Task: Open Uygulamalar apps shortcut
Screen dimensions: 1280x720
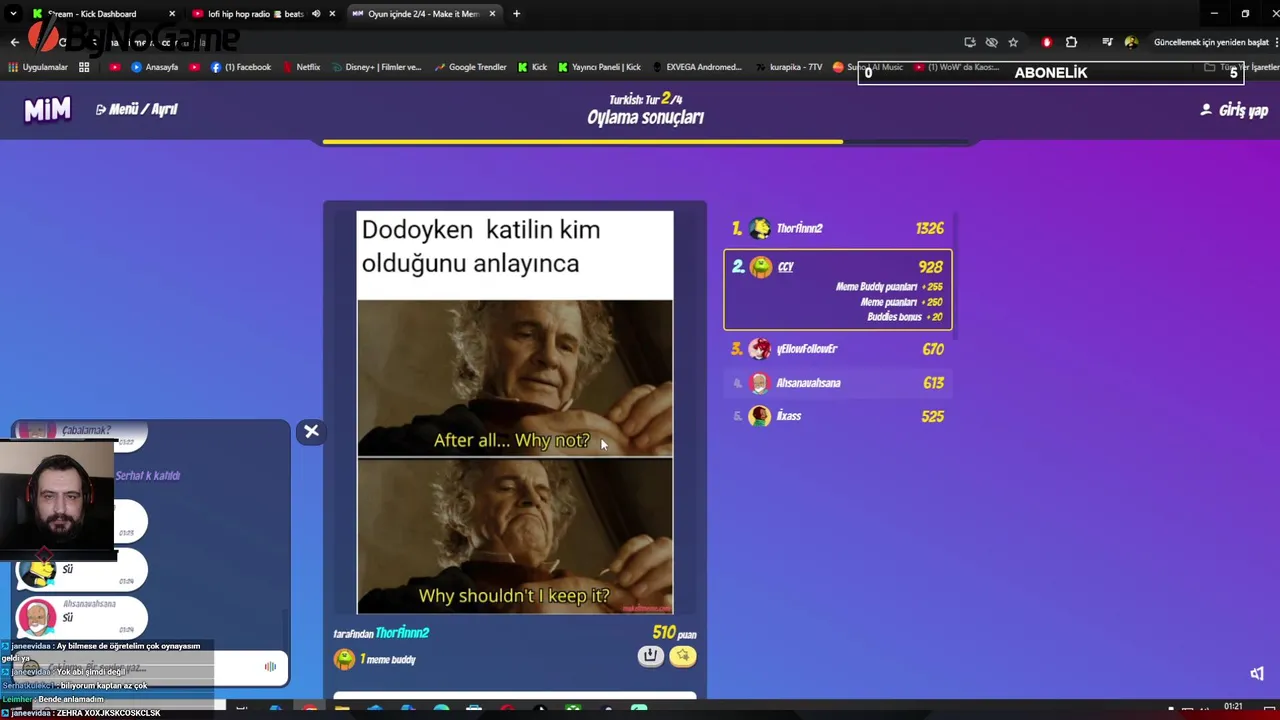Action: pyautogui.click(x=38, y=67)
